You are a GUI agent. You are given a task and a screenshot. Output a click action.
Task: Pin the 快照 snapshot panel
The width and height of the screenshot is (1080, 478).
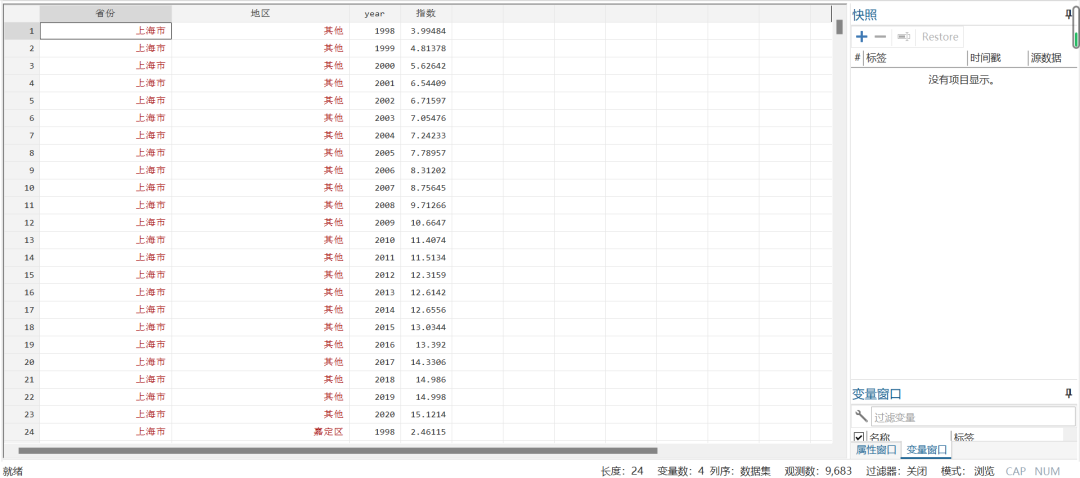pos(1068,14)
